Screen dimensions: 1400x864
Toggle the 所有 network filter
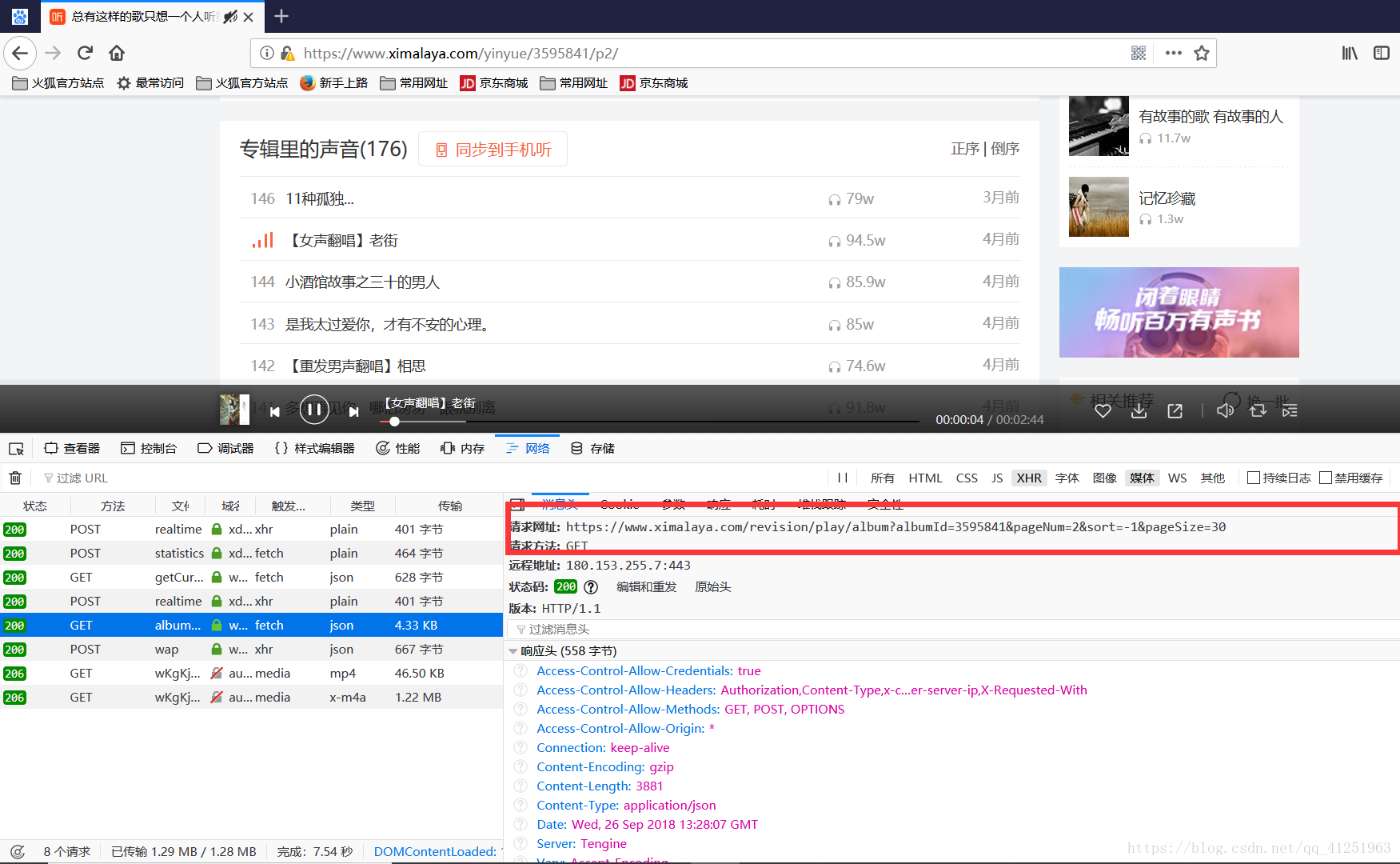click(883, 478)
